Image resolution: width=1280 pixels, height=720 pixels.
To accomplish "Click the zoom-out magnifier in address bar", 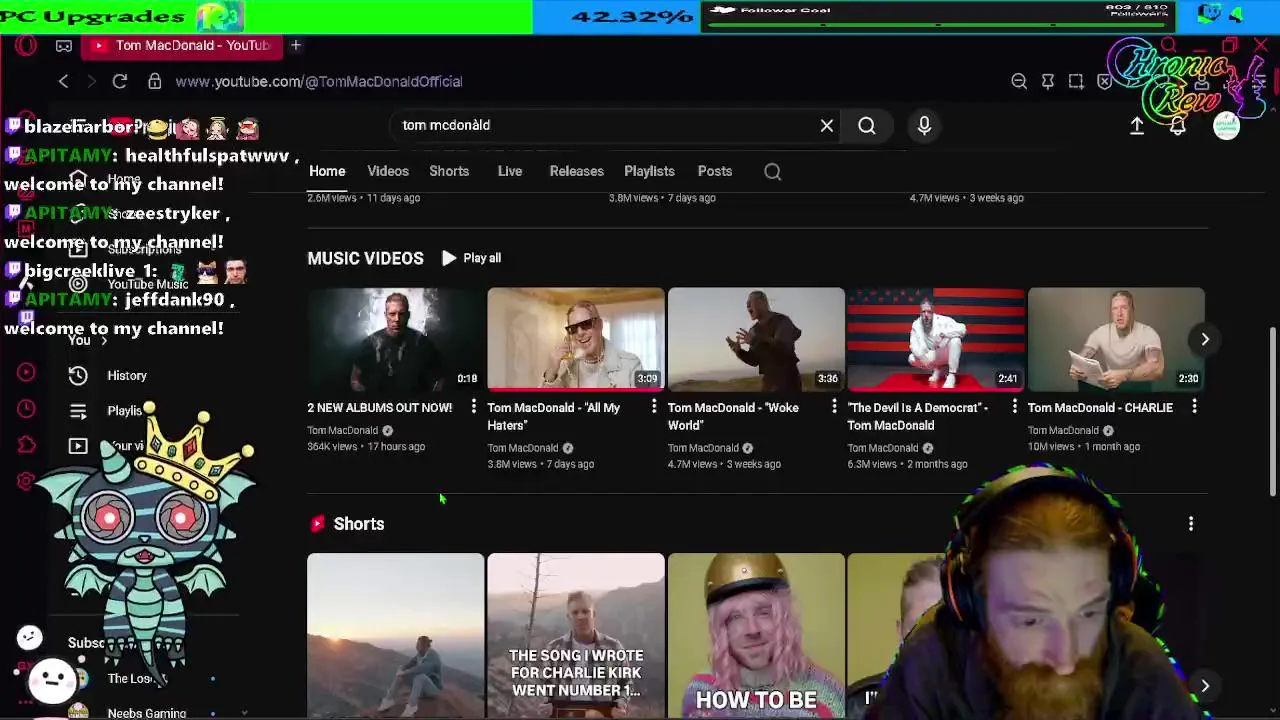I will click(x=1019, y=81).
